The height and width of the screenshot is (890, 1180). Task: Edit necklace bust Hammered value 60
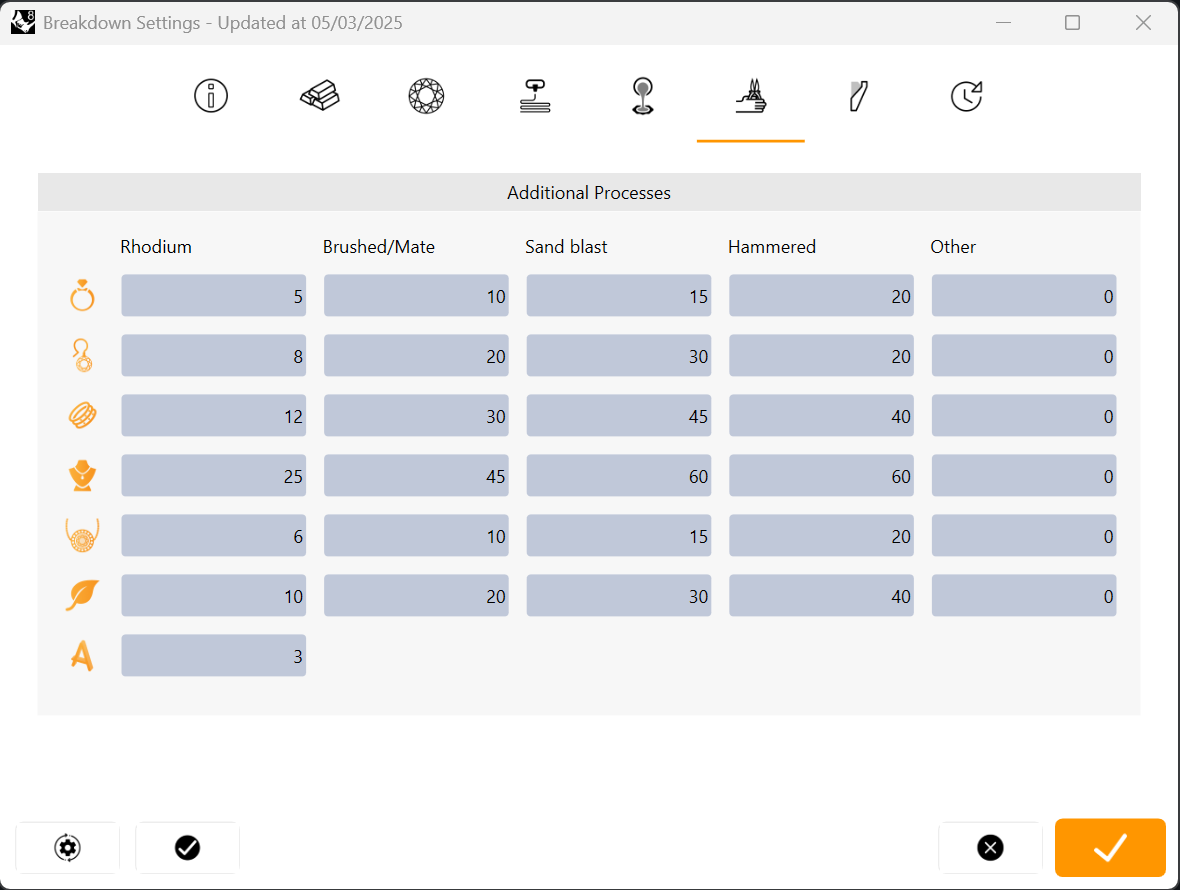coord(821,475)
